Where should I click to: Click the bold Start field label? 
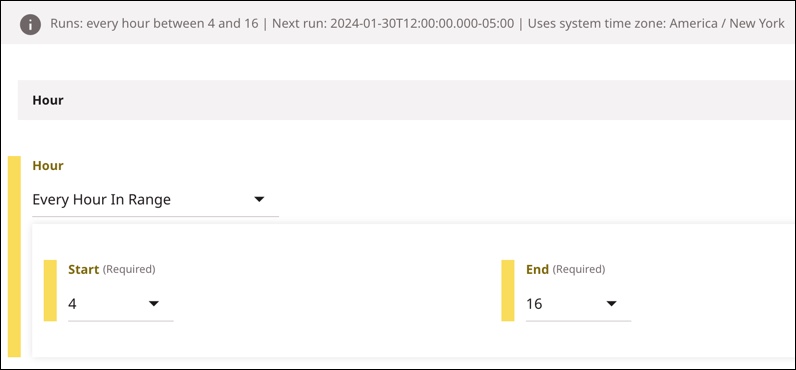pyautogui.click(x=83, y=270)
